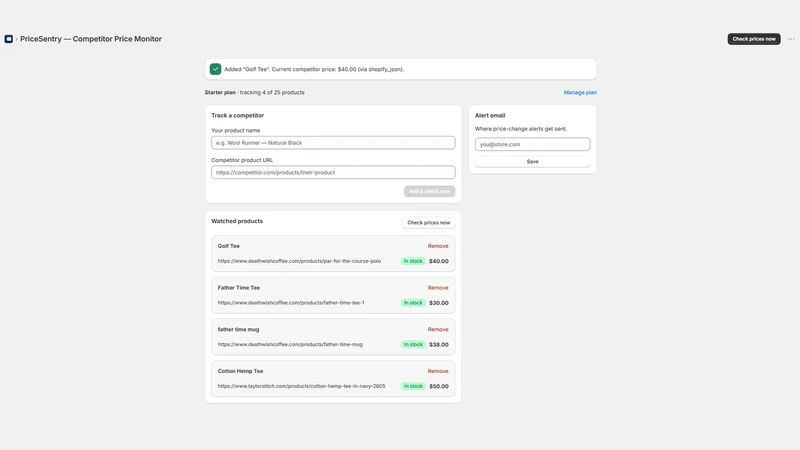Click the Added Golf Tee confirmation message
Image resolution: width=800 pixels, height=450 pixels.
(314, 69)
